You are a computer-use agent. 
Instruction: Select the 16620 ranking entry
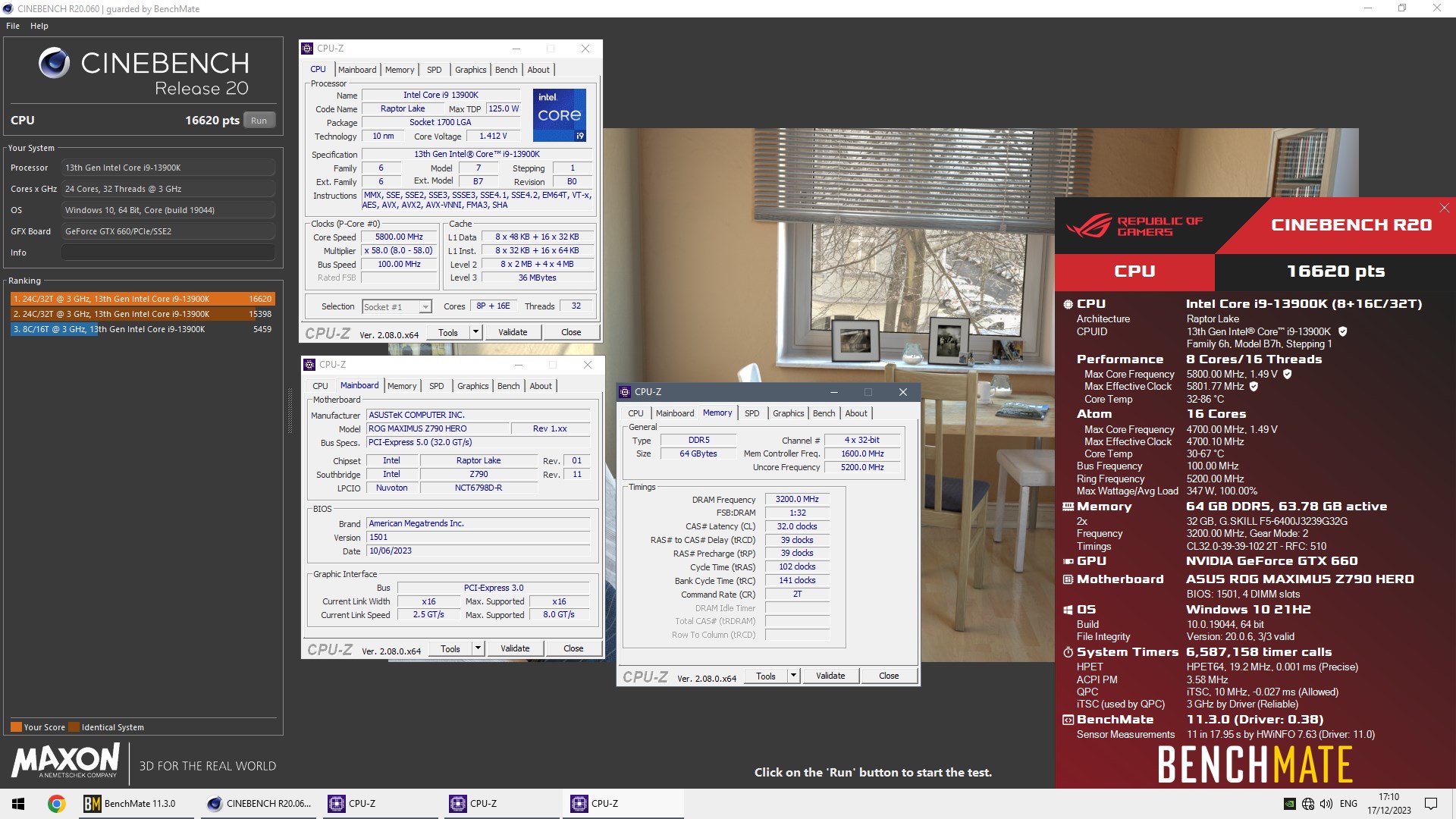143,299
